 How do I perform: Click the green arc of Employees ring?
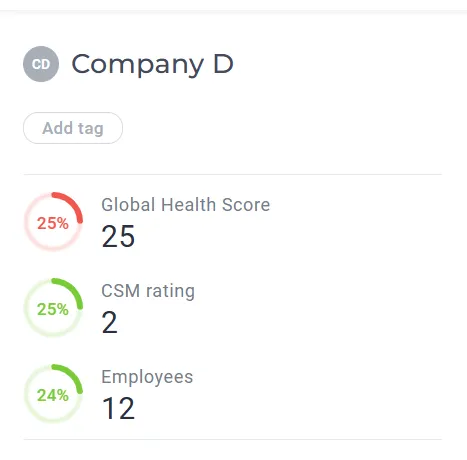(73, 375)
